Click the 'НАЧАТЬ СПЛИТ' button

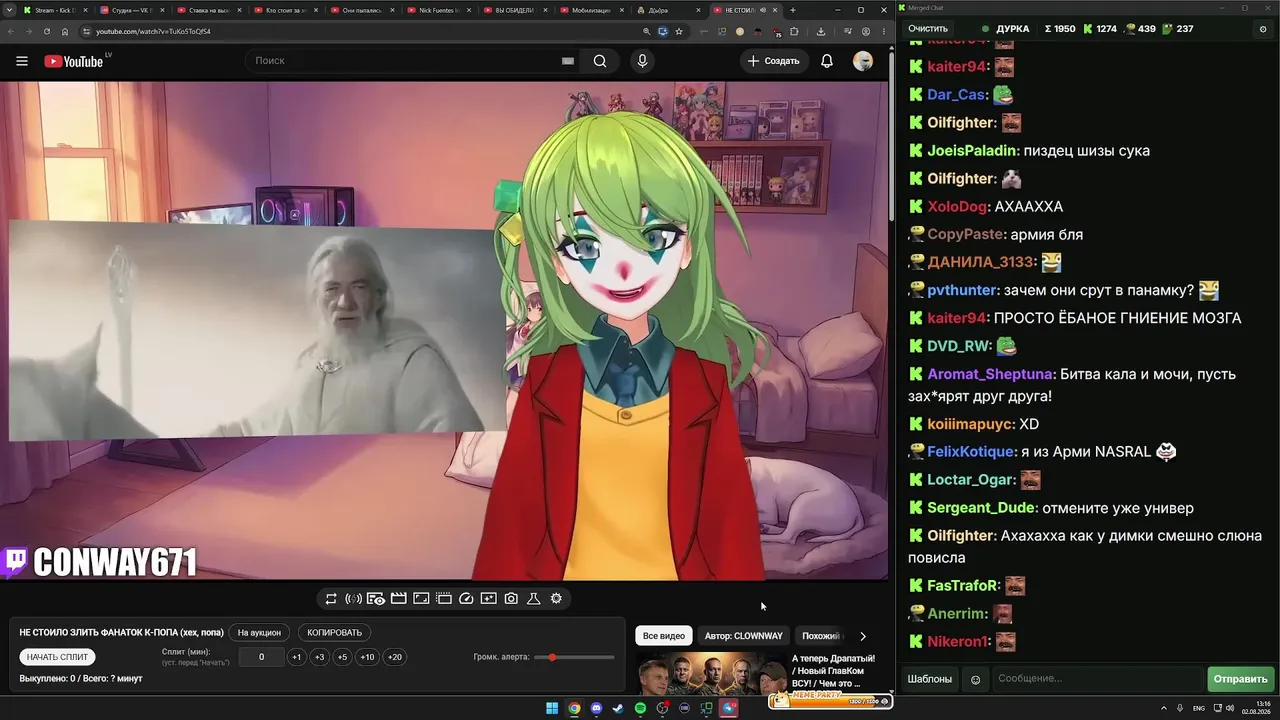tap(58, 657)
